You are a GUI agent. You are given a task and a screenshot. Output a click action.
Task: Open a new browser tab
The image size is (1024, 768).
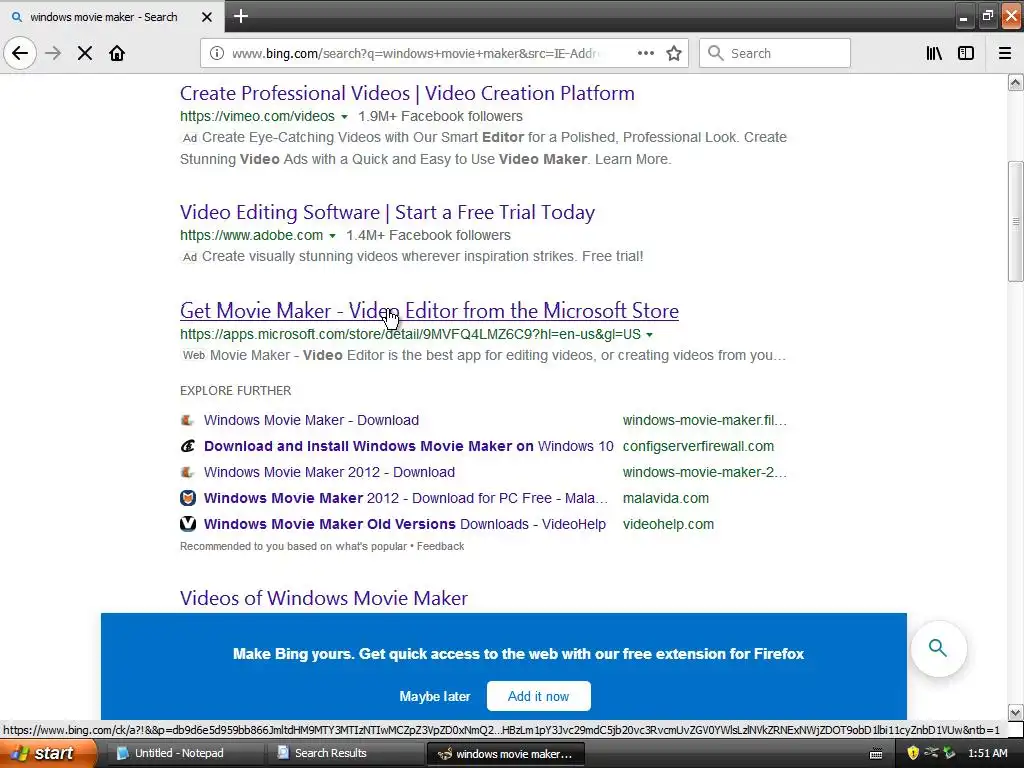241,16
